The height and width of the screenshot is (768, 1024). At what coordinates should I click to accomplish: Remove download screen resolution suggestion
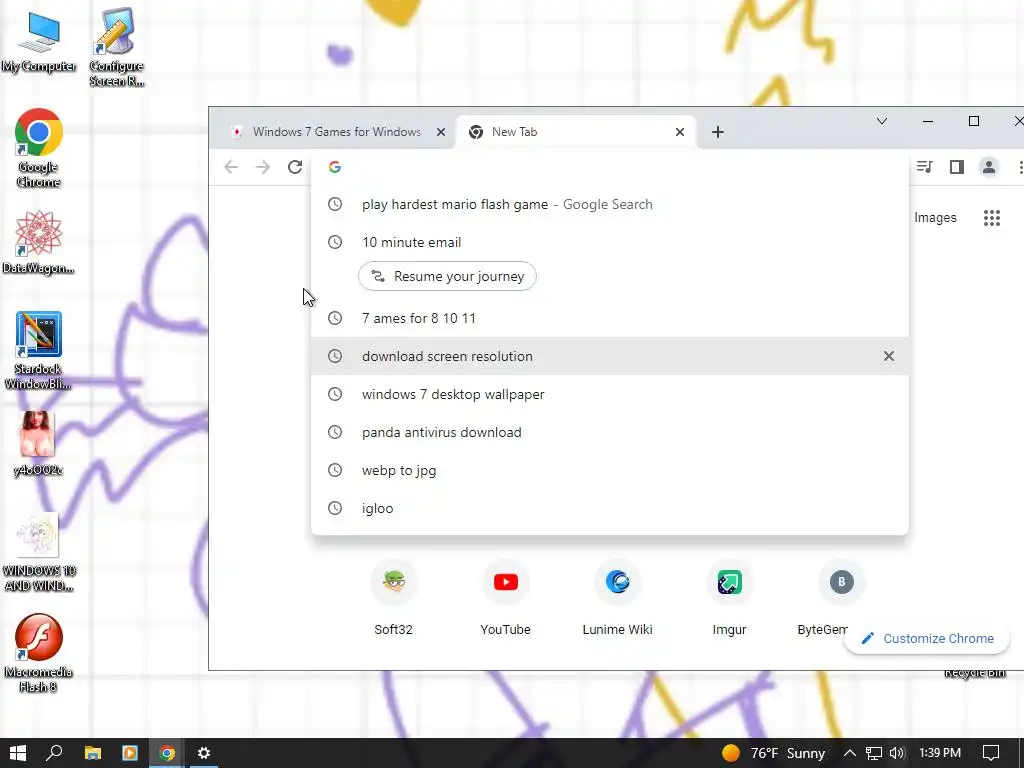coord(889,356)
